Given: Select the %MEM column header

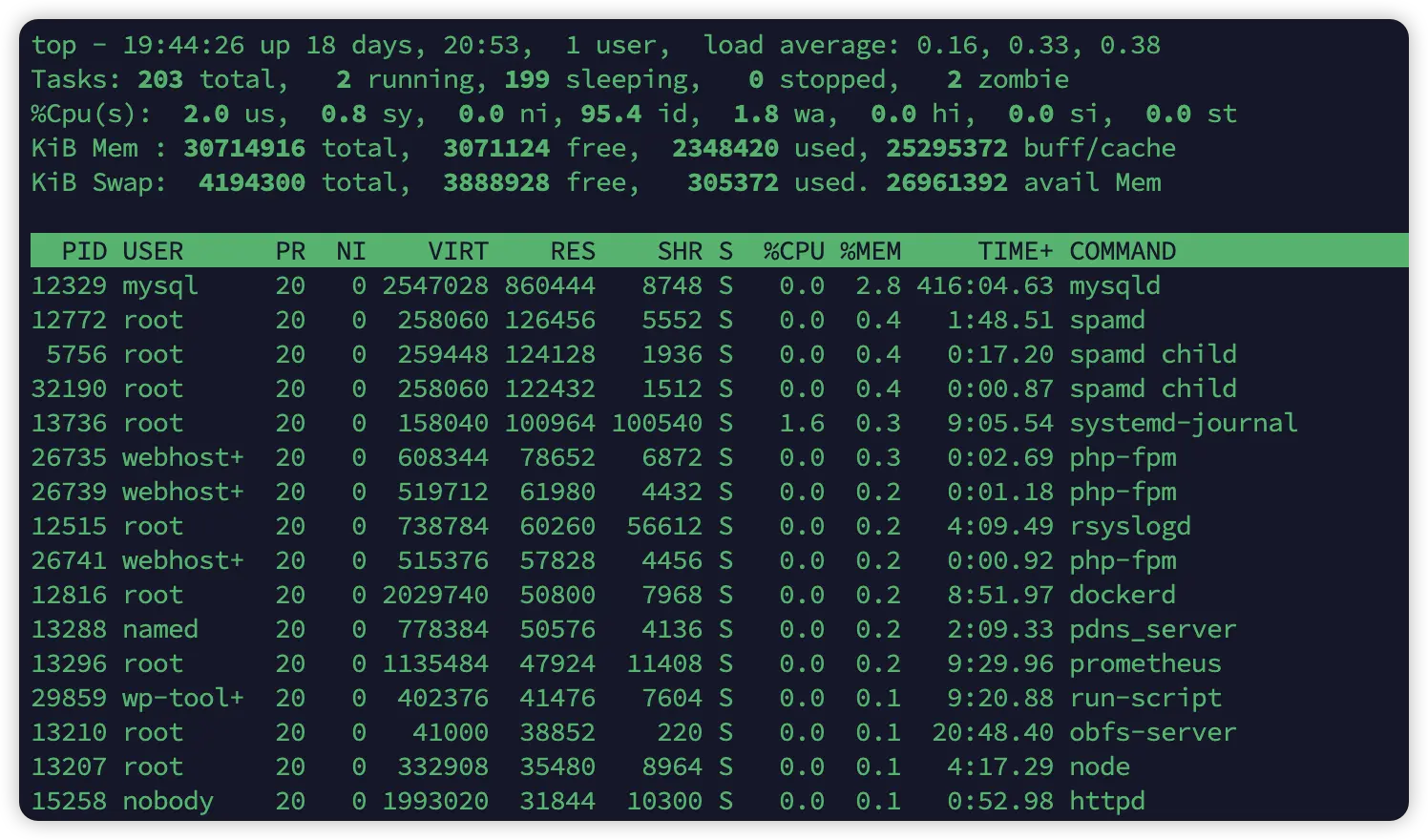Looking at the screenshot, I should [870, 251].
